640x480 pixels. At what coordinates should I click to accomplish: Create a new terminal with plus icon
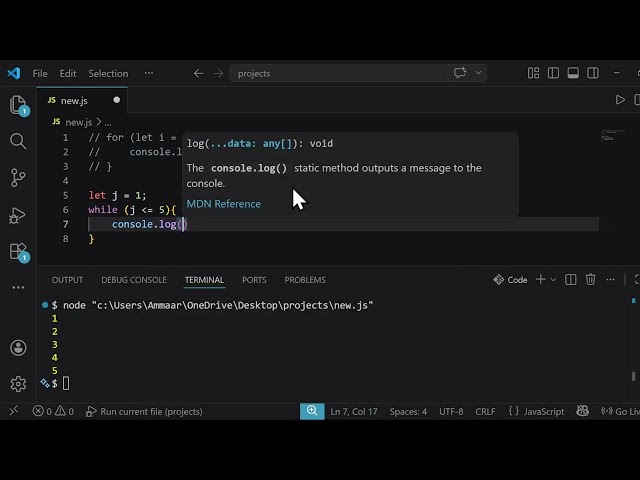click(x=540, y=279)
